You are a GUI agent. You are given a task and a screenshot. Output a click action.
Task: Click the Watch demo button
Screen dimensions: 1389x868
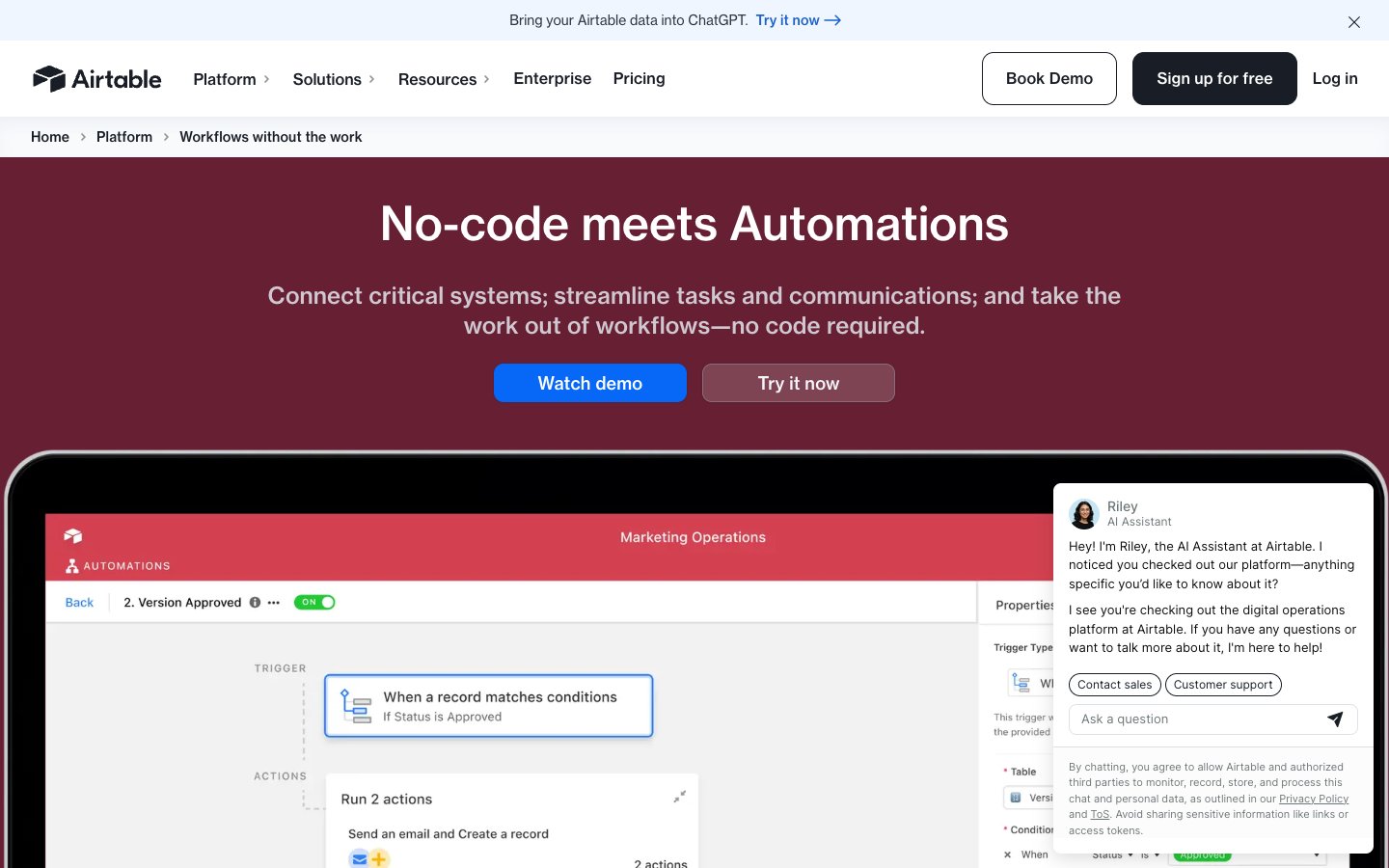point(589,383)
